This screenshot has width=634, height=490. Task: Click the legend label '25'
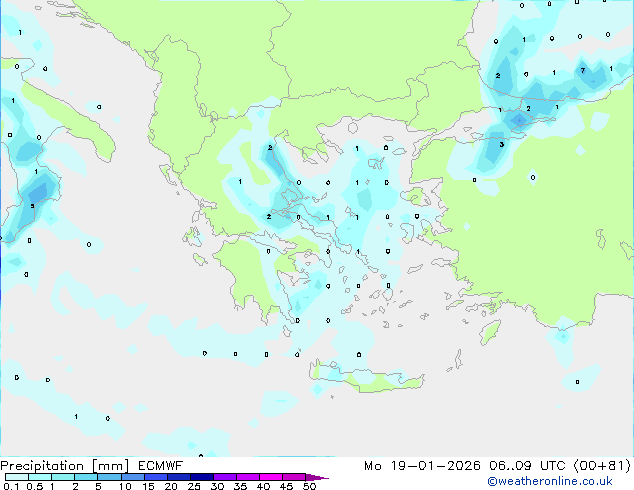point(194,486)
